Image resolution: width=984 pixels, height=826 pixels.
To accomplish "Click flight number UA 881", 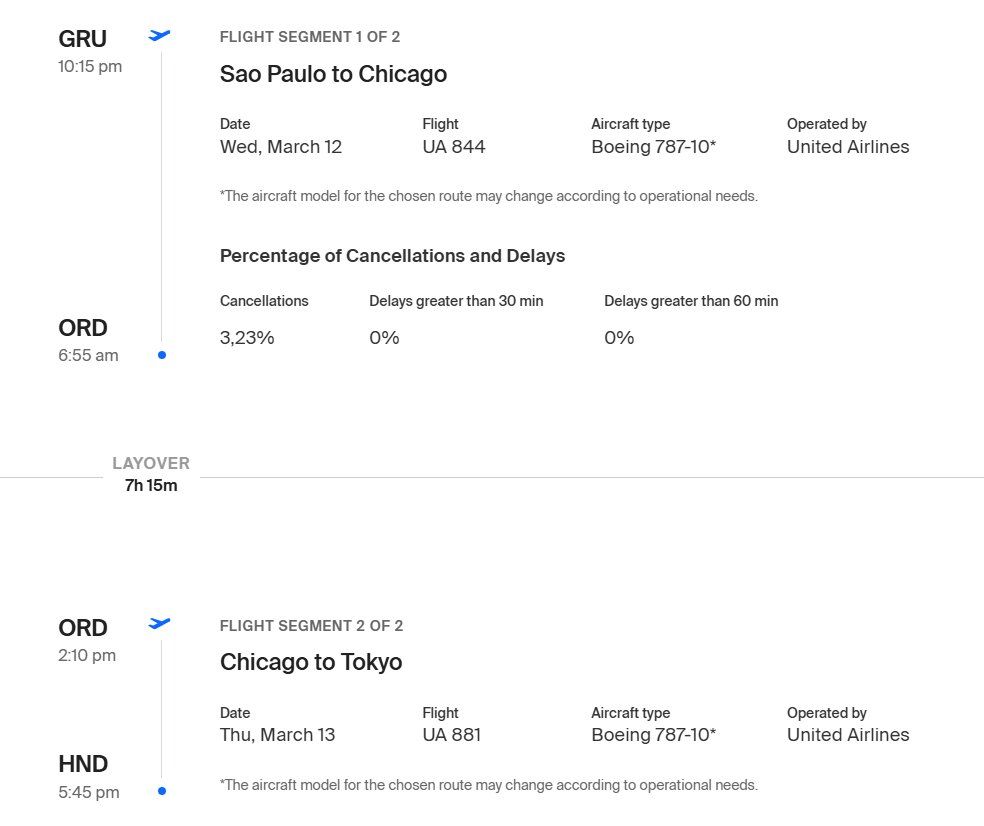I will 451,735.
